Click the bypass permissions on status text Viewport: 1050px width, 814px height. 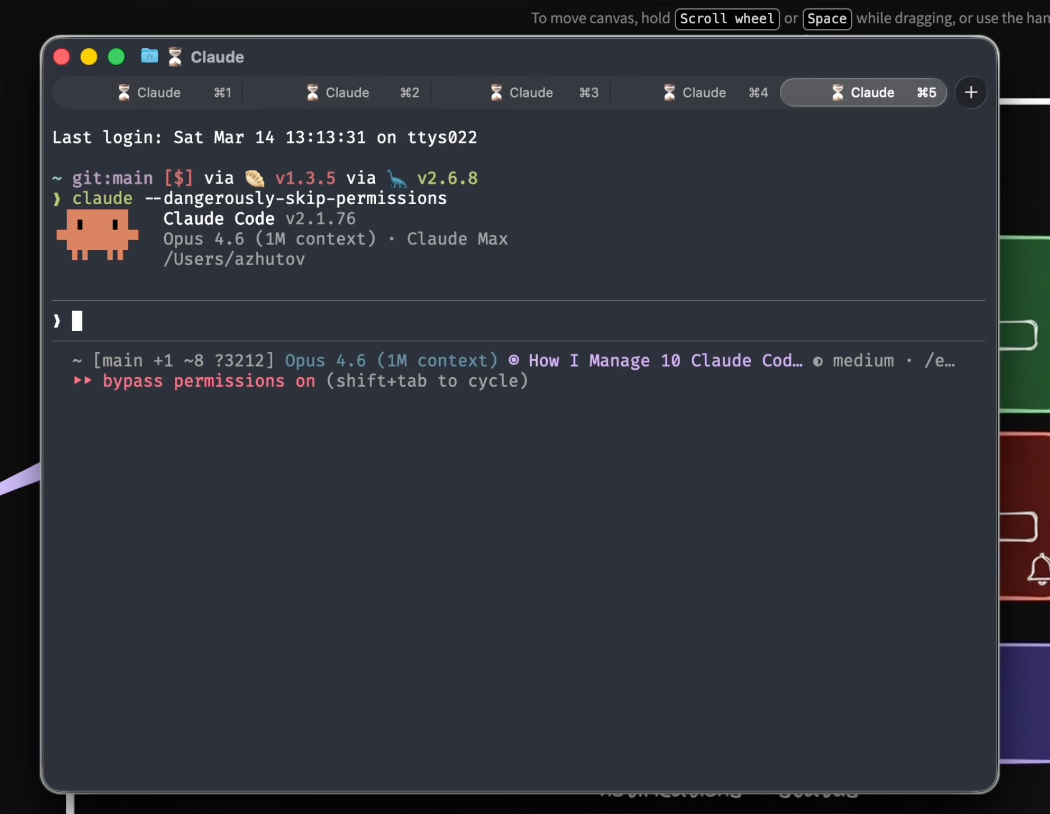coord(208,381)
